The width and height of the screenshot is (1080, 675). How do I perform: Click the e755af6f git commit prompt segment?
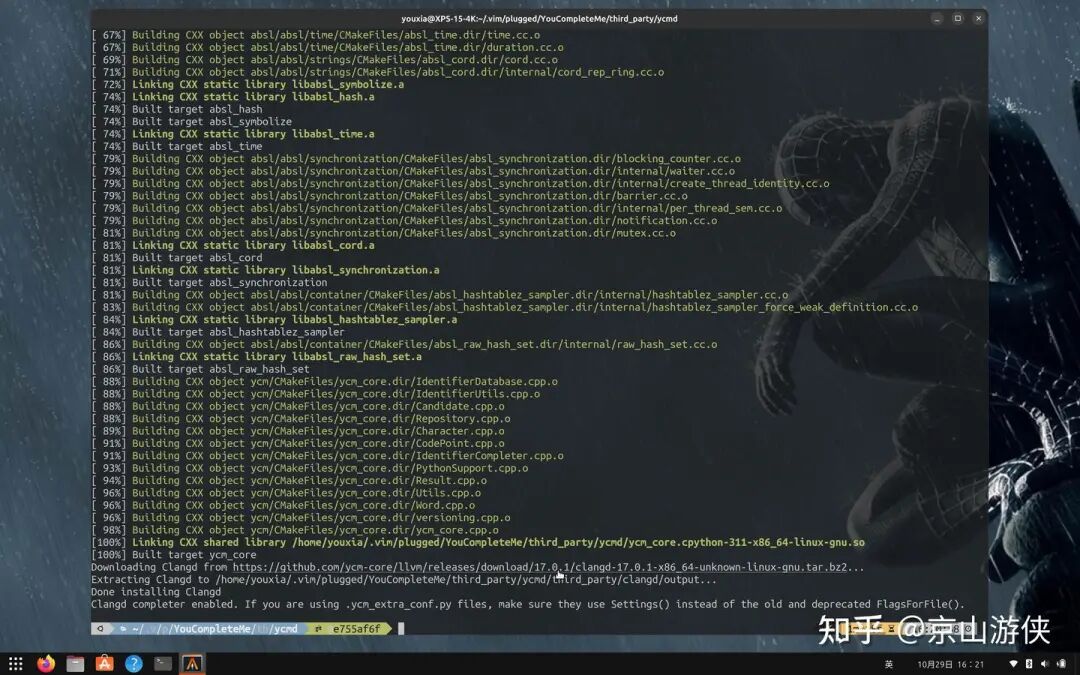[x=351, y=629]
